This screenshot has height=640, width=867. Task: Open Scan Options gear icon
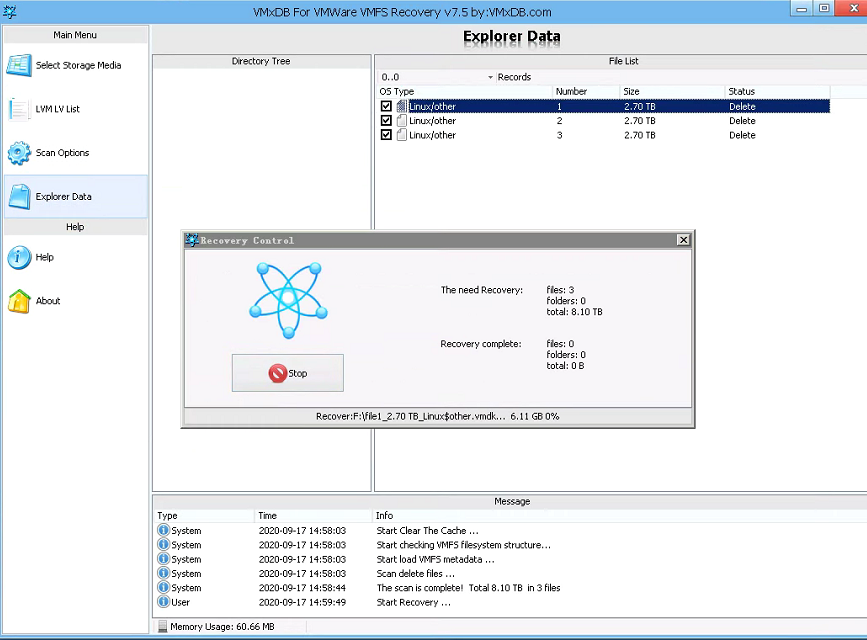[19, 153]
